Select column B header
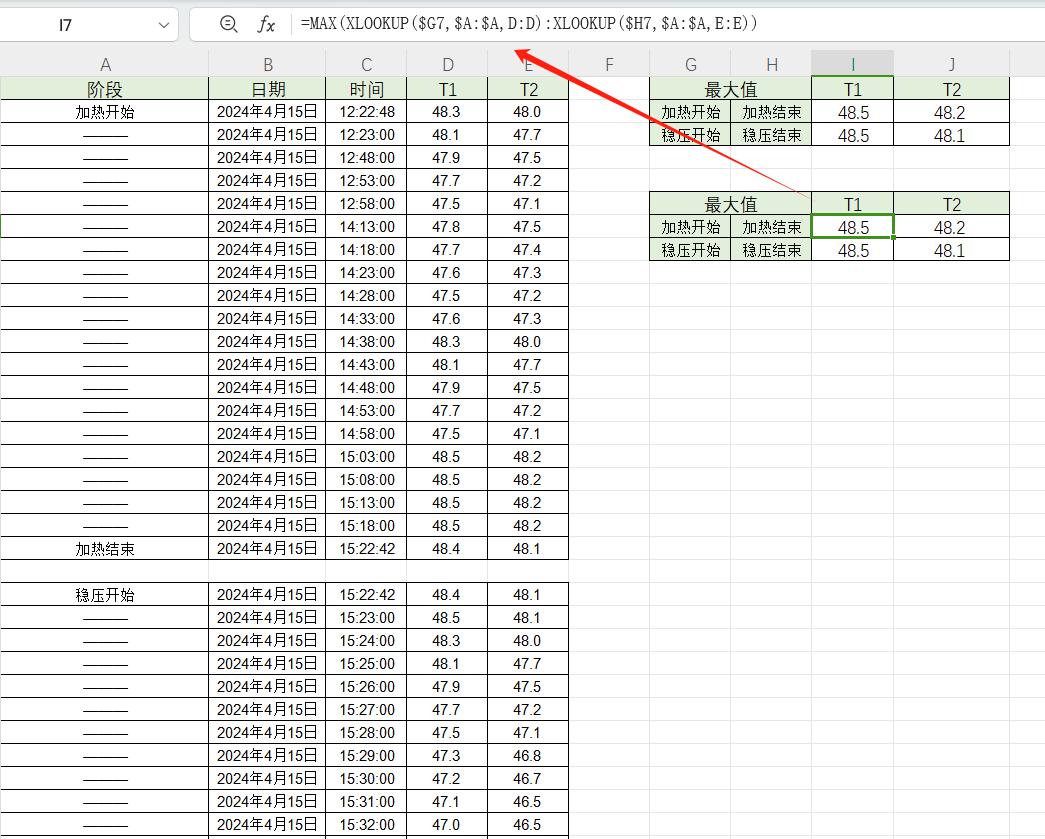 (x=267, y=65)
